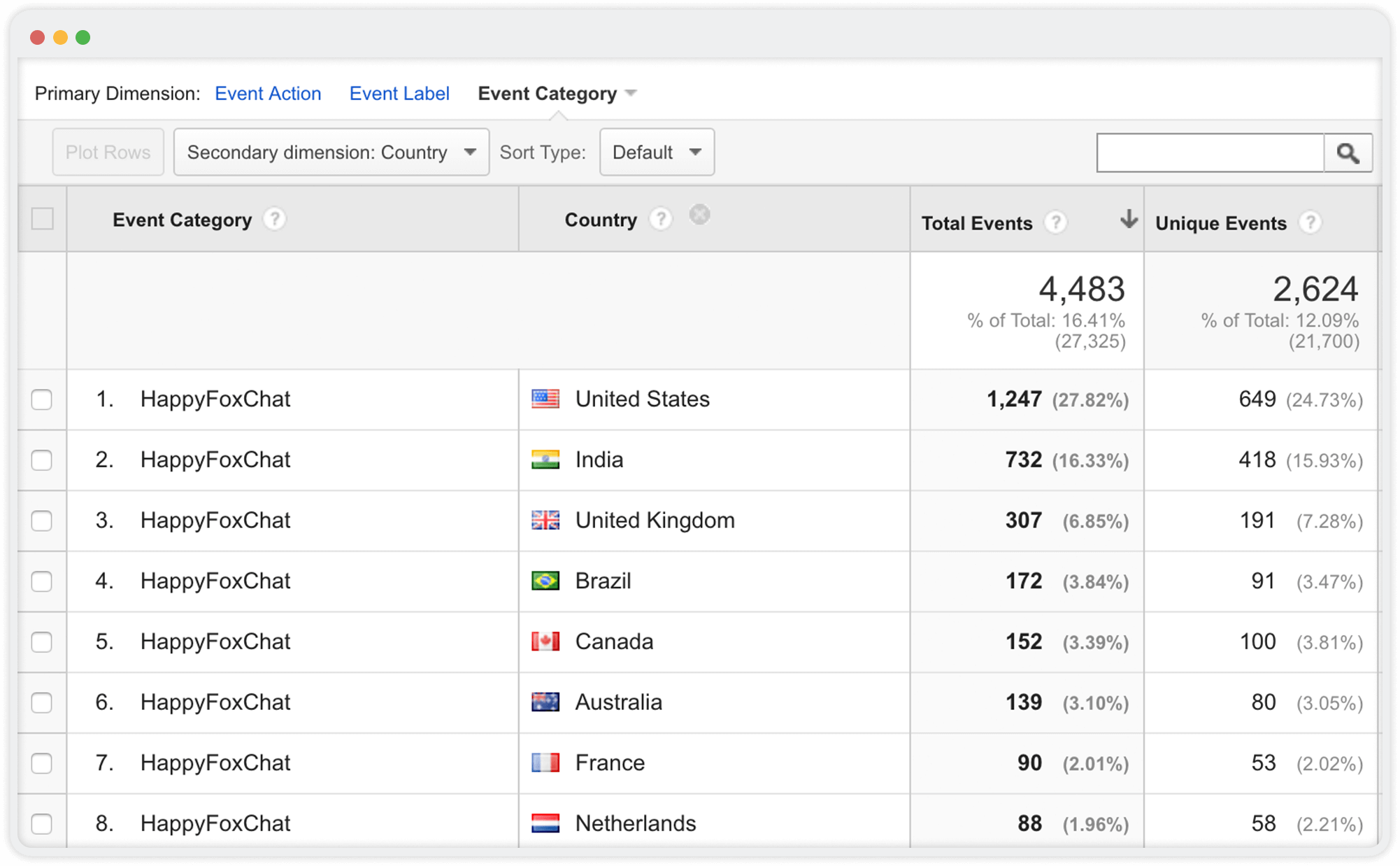Switch to Event Label dimension
This screenshot has height=866, width=1400.
click(399, 94)
